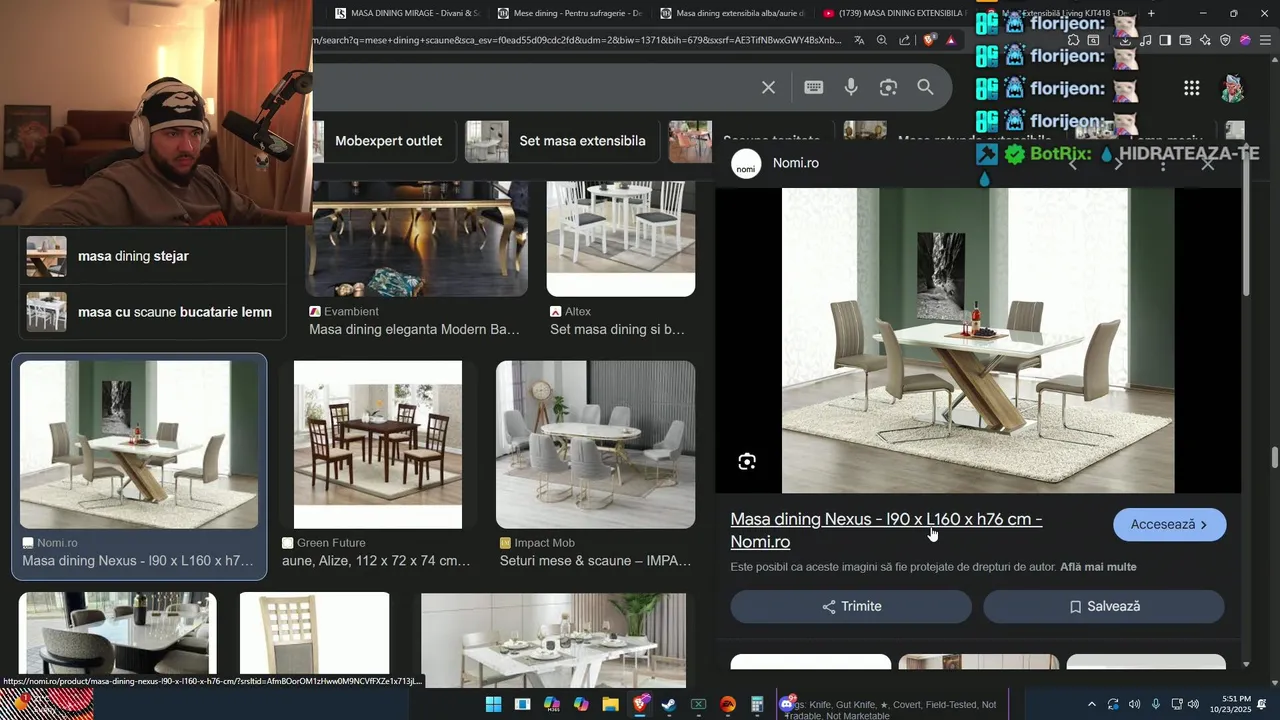Click the Află mai multe link
1280x720 pixels.
point(1098,567)
